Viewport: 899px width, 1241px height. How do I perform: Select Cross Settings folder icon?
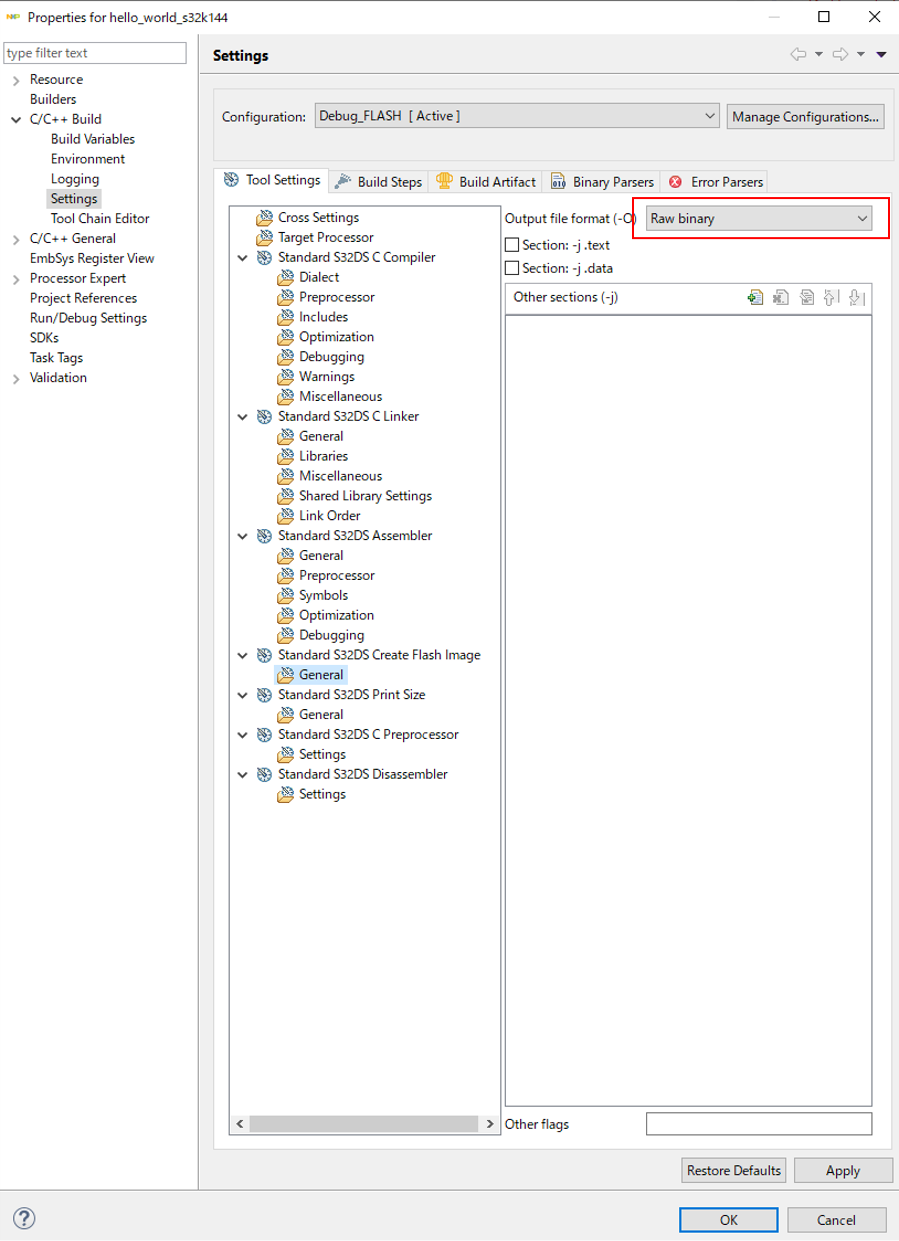point(265,218)
